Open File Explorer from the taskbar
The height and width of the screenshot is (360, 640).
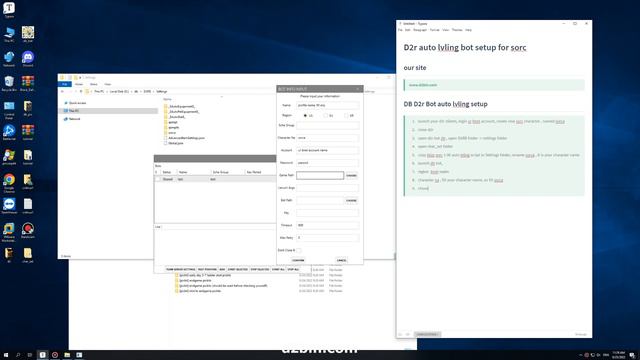(67, 355)
